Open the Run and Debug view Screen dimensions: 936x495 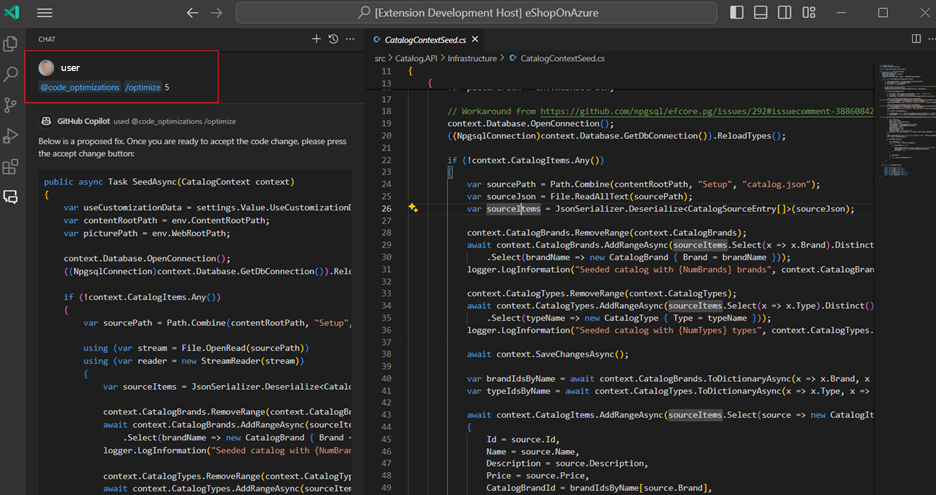(x=11, y=135)
